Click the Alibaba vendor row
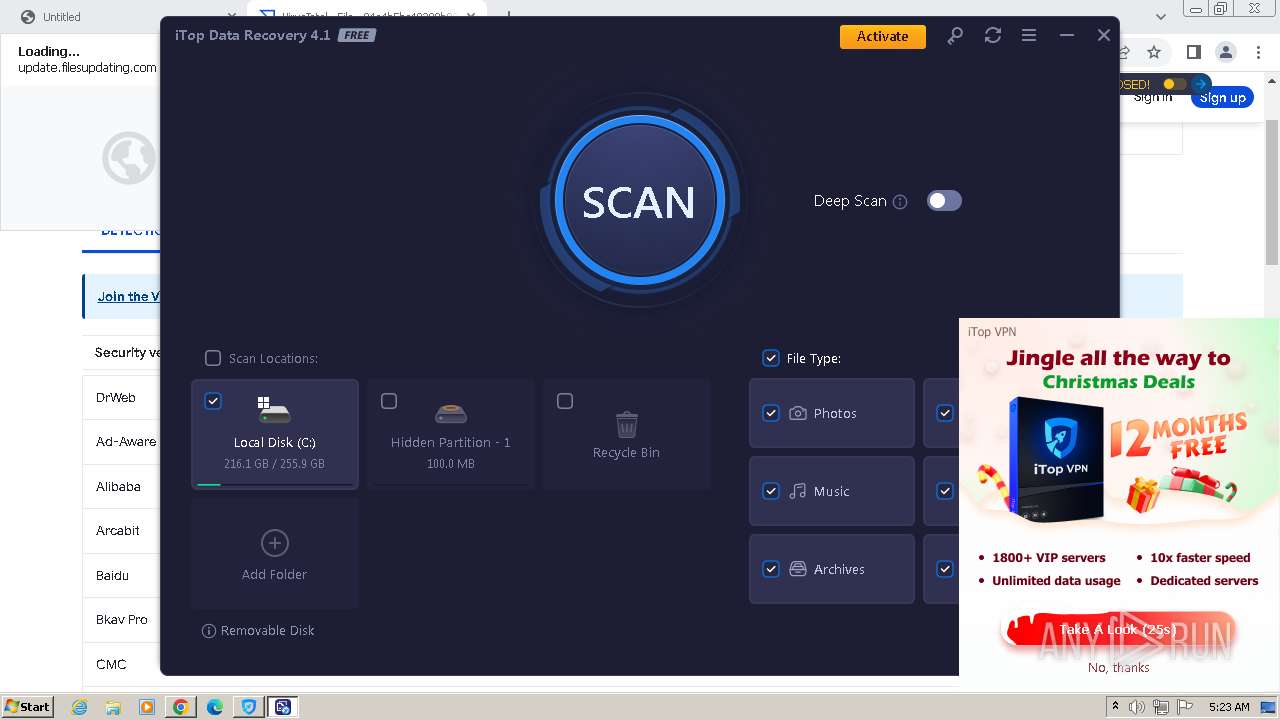This screenshot has width=1280, height=720. coord(121,486)
